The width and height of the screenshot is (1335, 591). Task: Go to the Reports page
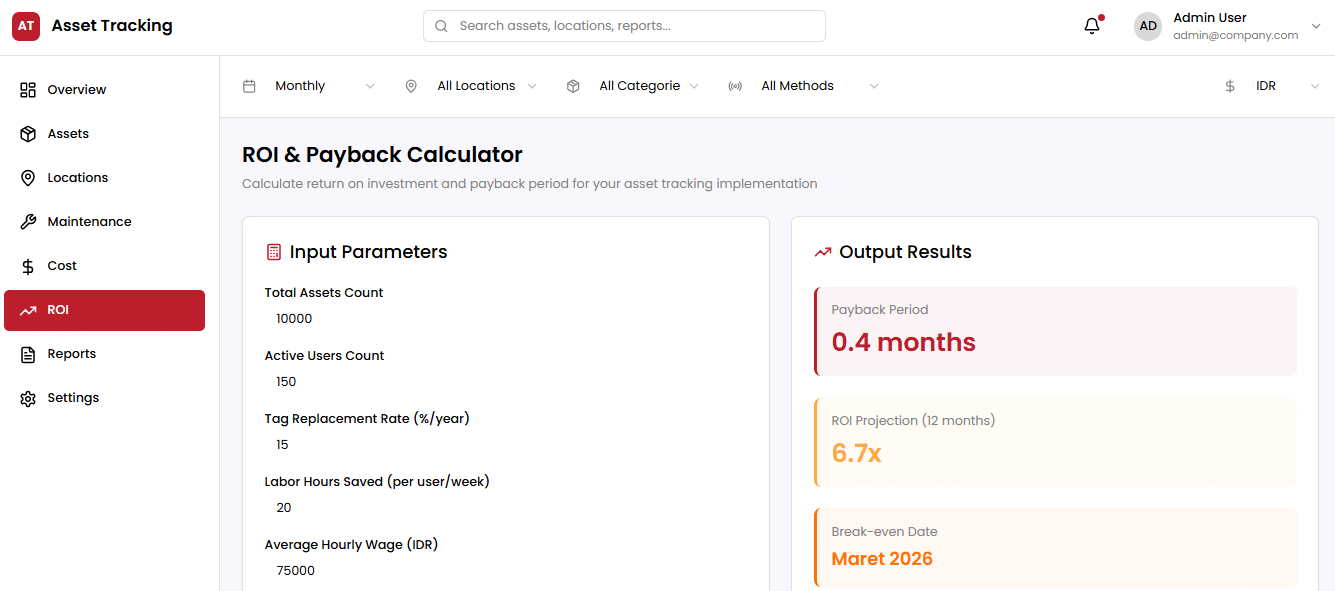72,354
